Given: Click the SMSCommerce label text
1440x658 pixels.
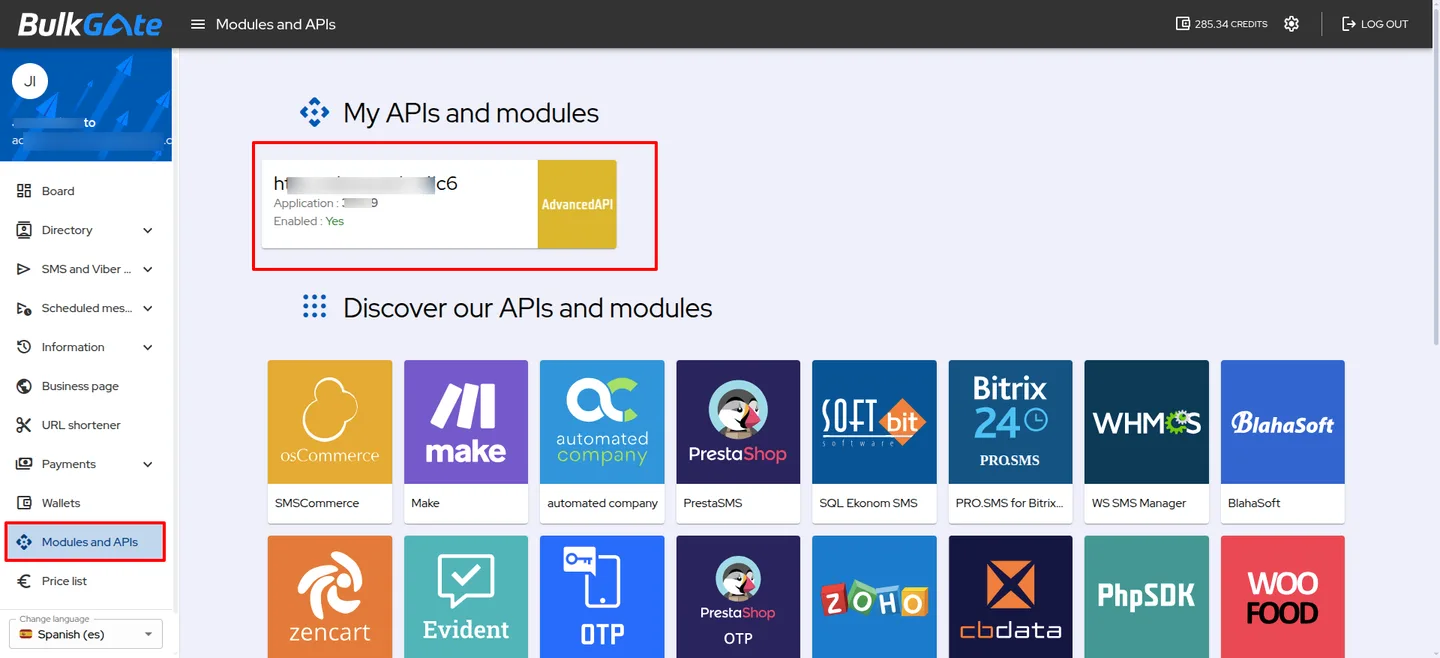Looking at the screenshot, I should 317,503.
